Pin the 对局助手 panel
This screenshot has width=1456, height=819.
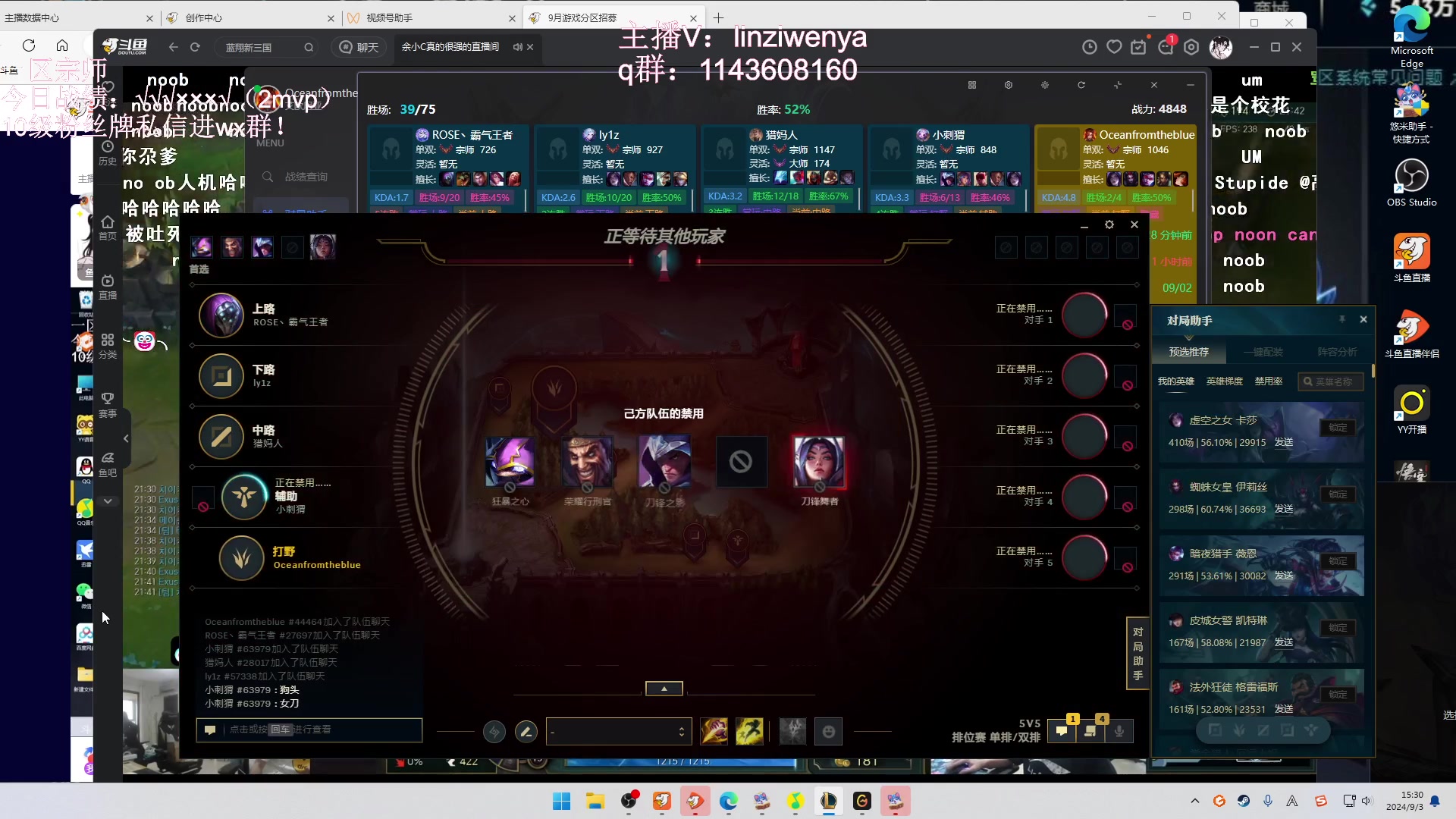(1342, 319)
